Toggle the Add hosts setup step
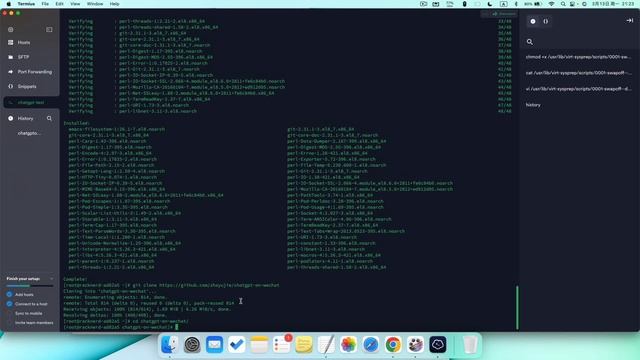Viewport: 640px width, 360px height. point(24,294)
